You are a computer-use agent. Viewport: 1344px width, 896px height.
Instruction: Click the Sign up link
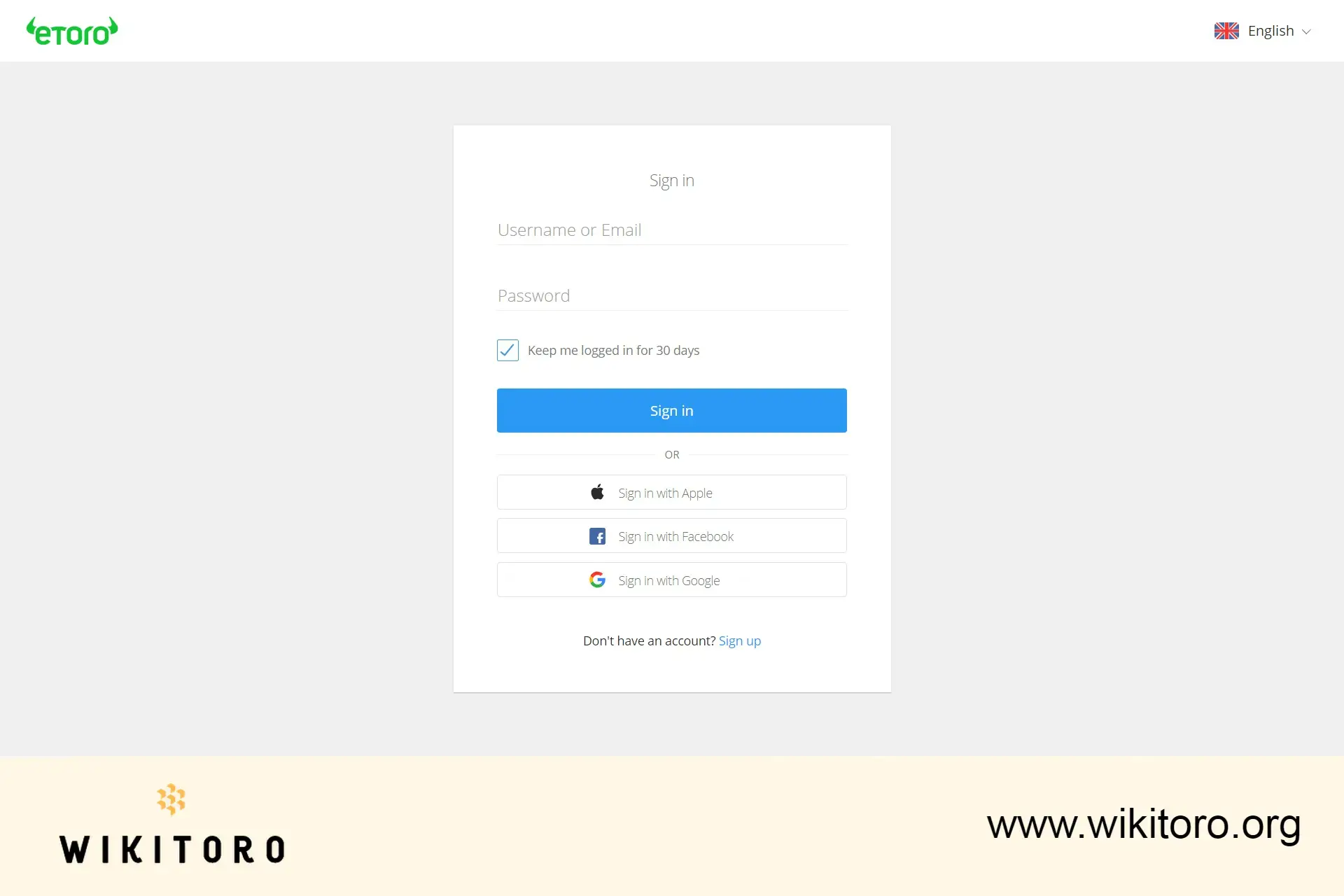pyautogui.click(x=740, y=640)
